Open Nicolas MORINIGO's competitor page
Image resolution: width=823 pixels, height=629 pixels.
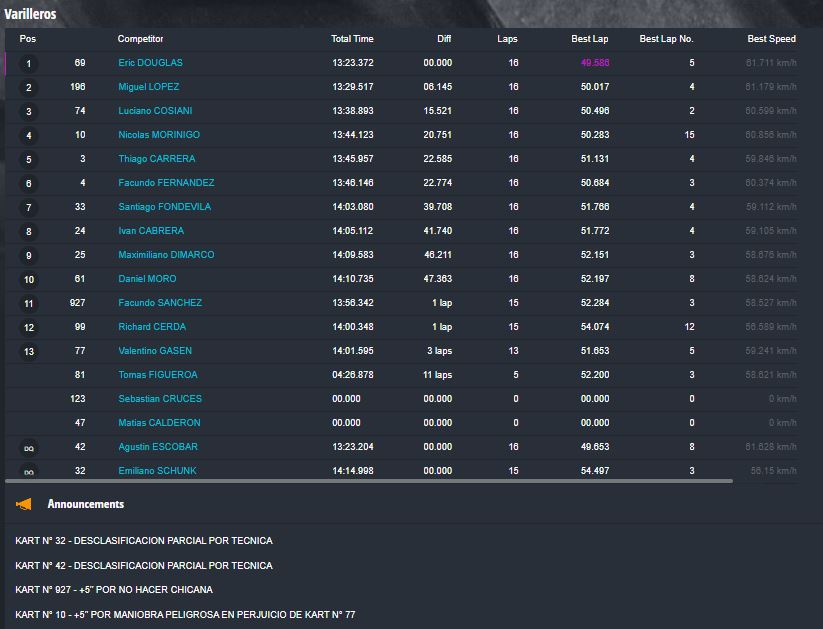[158, 135]
